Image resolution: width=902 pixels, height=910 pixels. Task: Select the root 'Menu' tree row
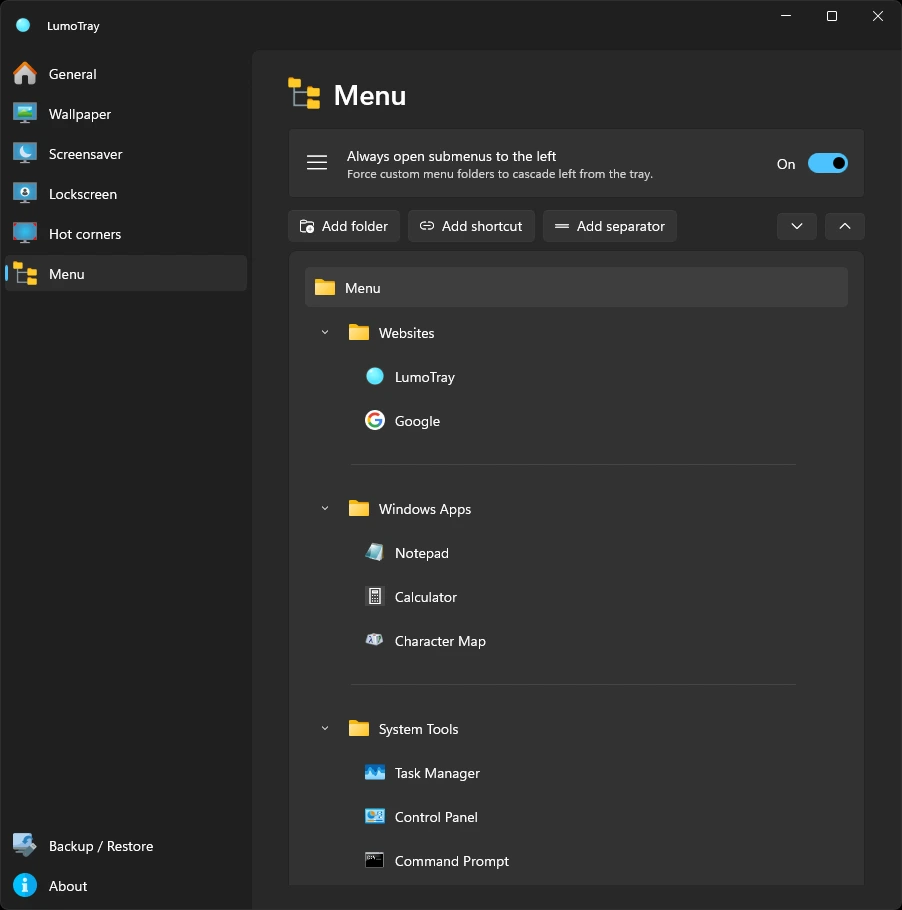click(x=576, y=287)
